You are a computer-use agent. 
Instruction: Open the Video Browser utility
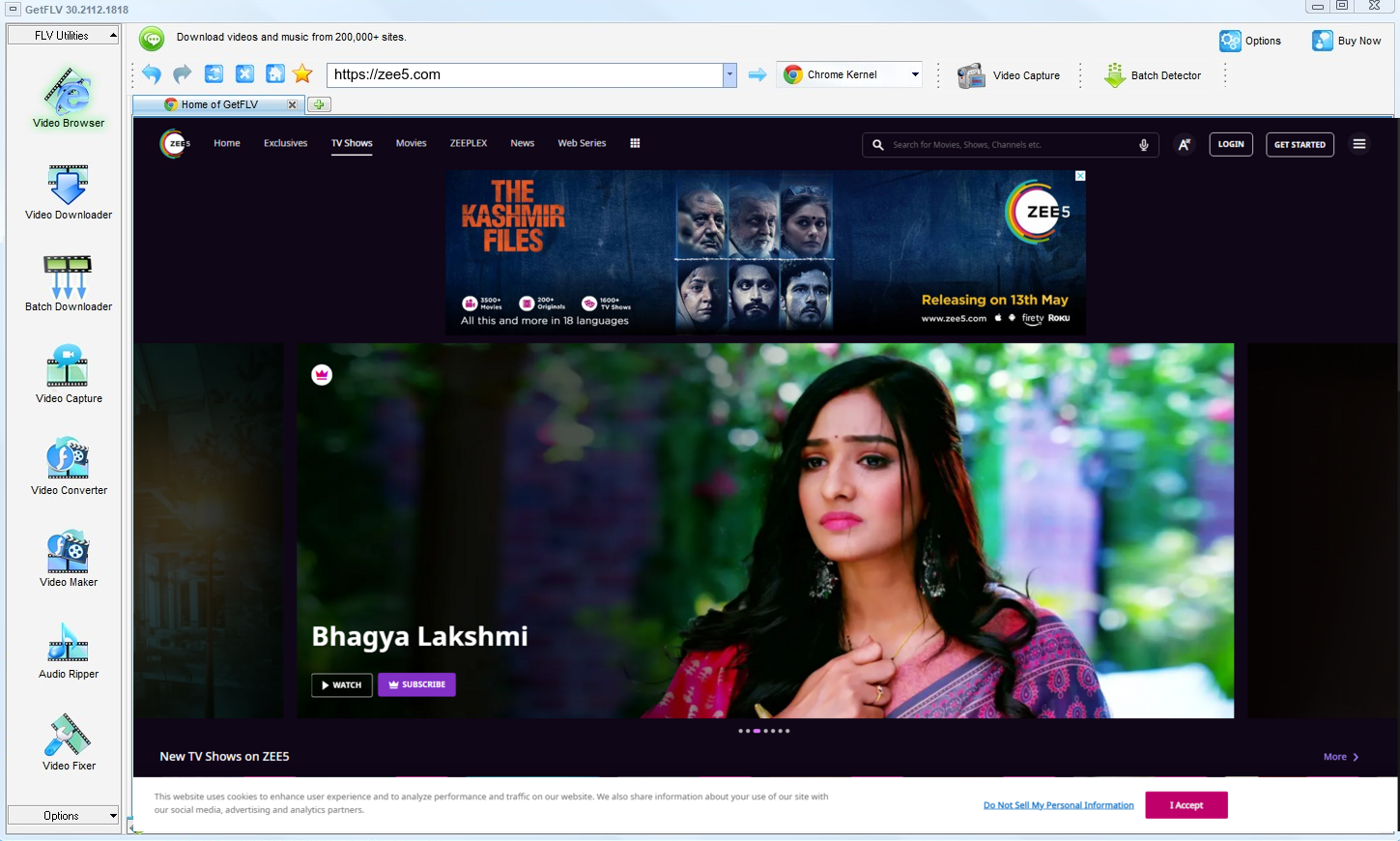coord(69,98)
